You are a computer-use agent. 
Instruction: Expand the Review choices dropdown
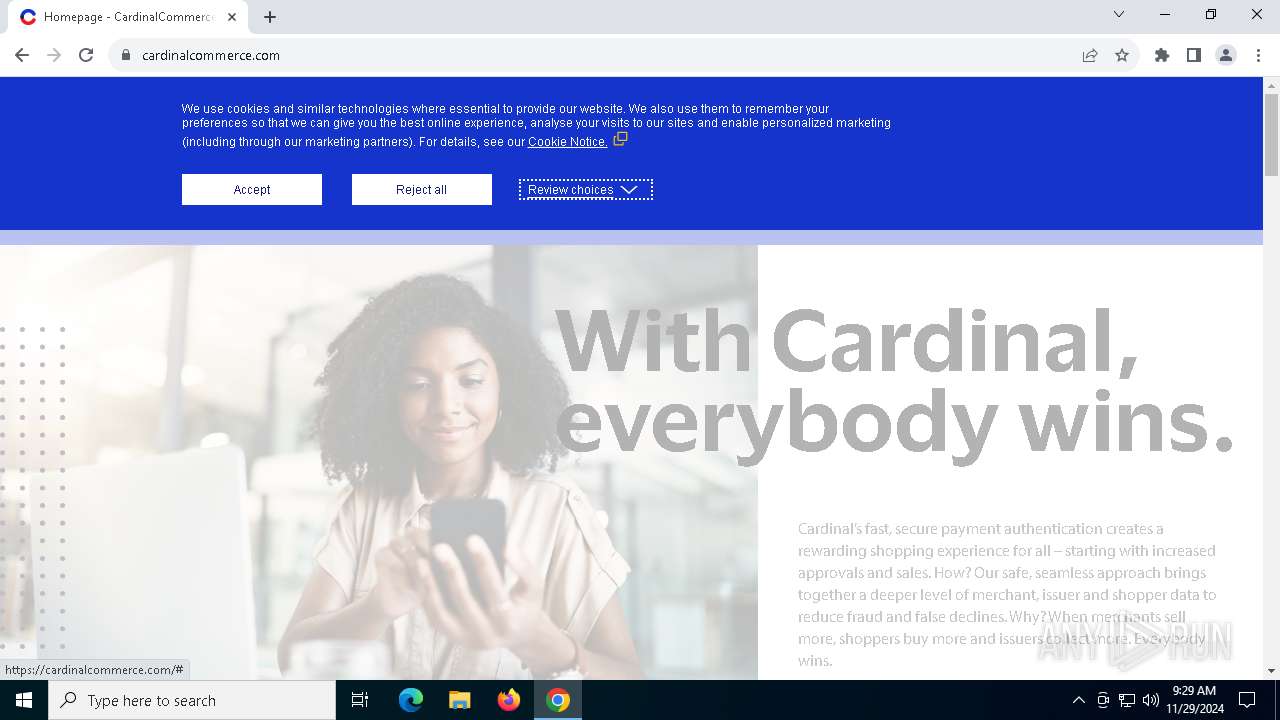[586, 189]
